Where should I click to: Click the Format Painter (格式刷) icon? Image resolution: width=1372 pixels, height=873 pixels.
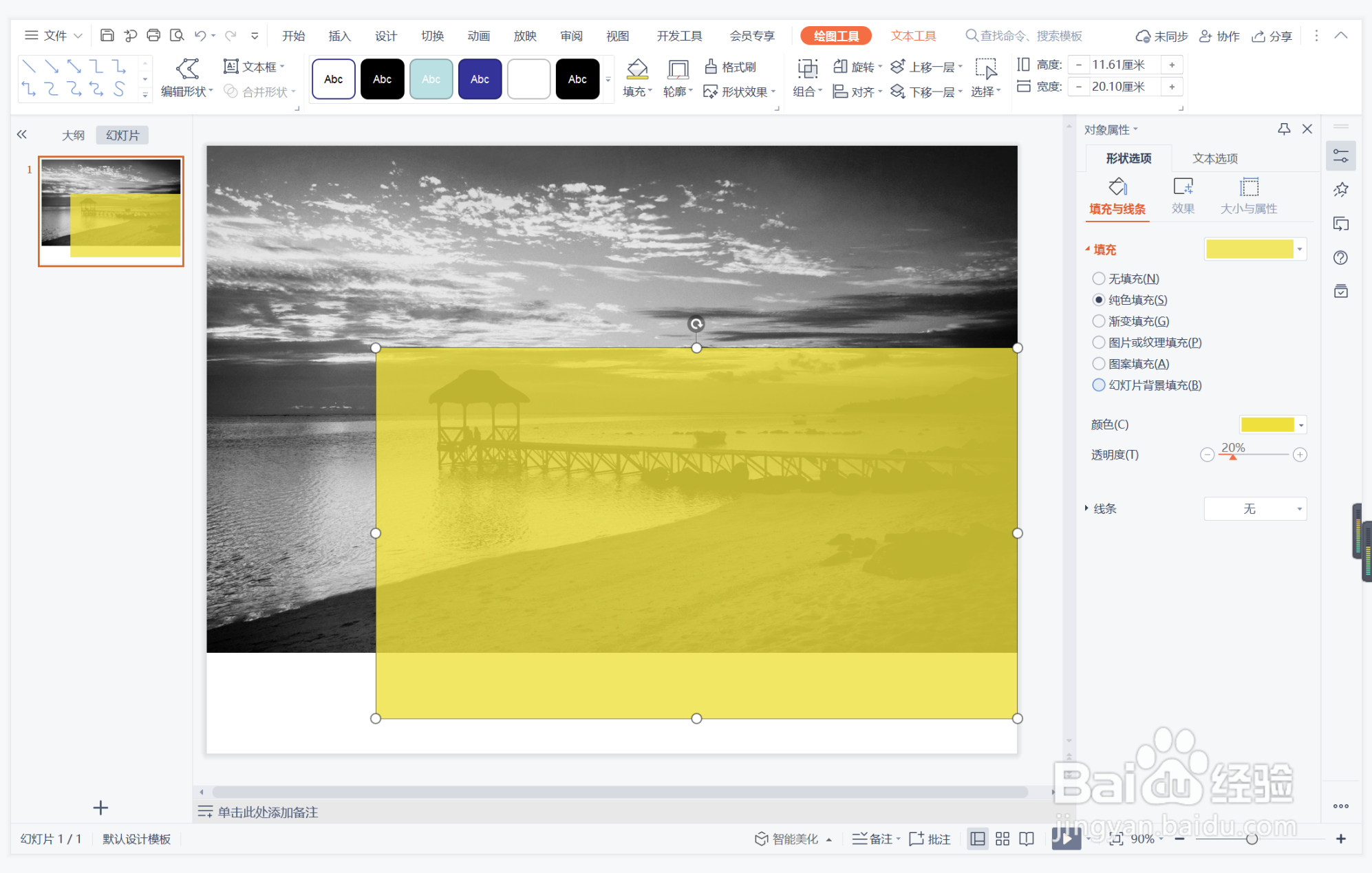coord(711,67)
